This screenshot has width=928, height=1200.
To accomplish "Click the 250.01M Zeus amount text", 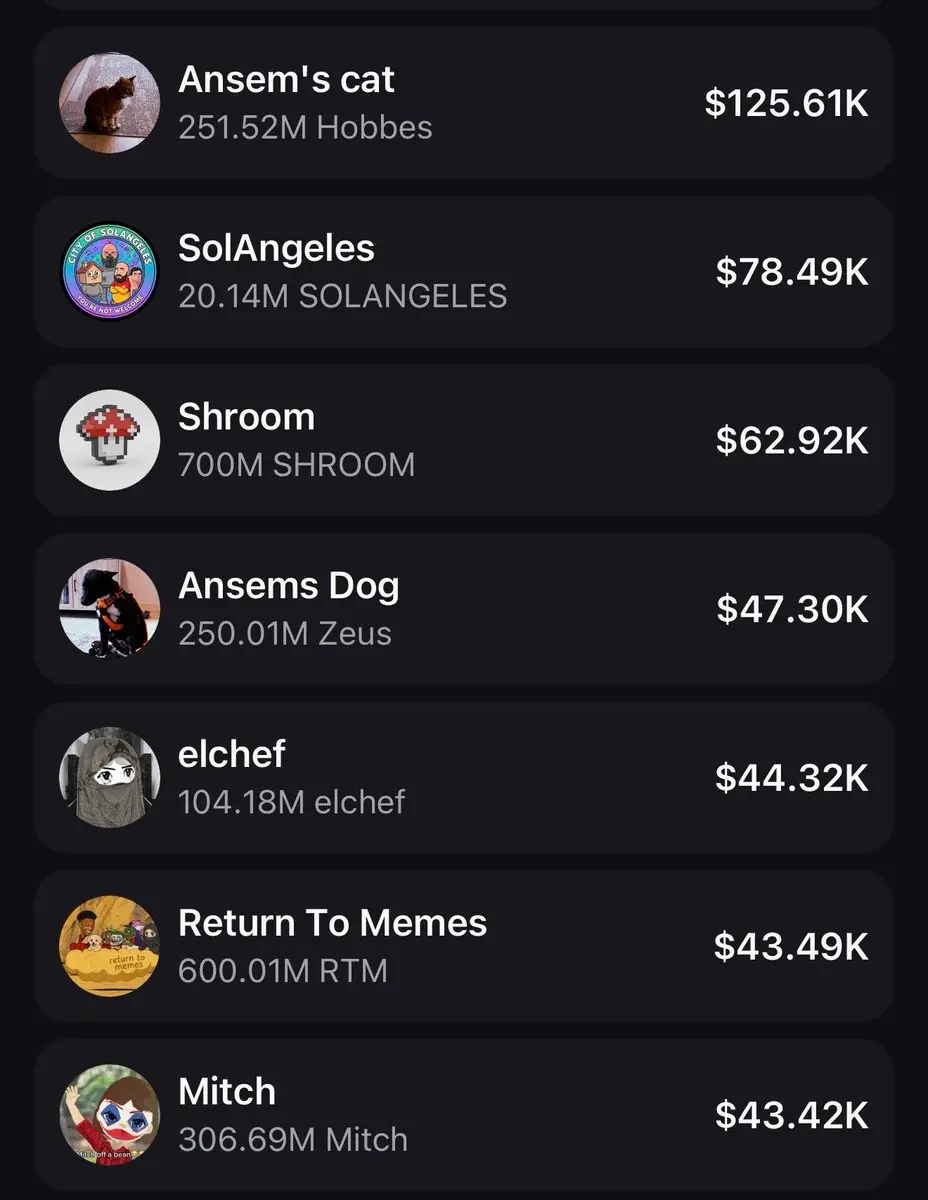I will (x=285, y=633).
